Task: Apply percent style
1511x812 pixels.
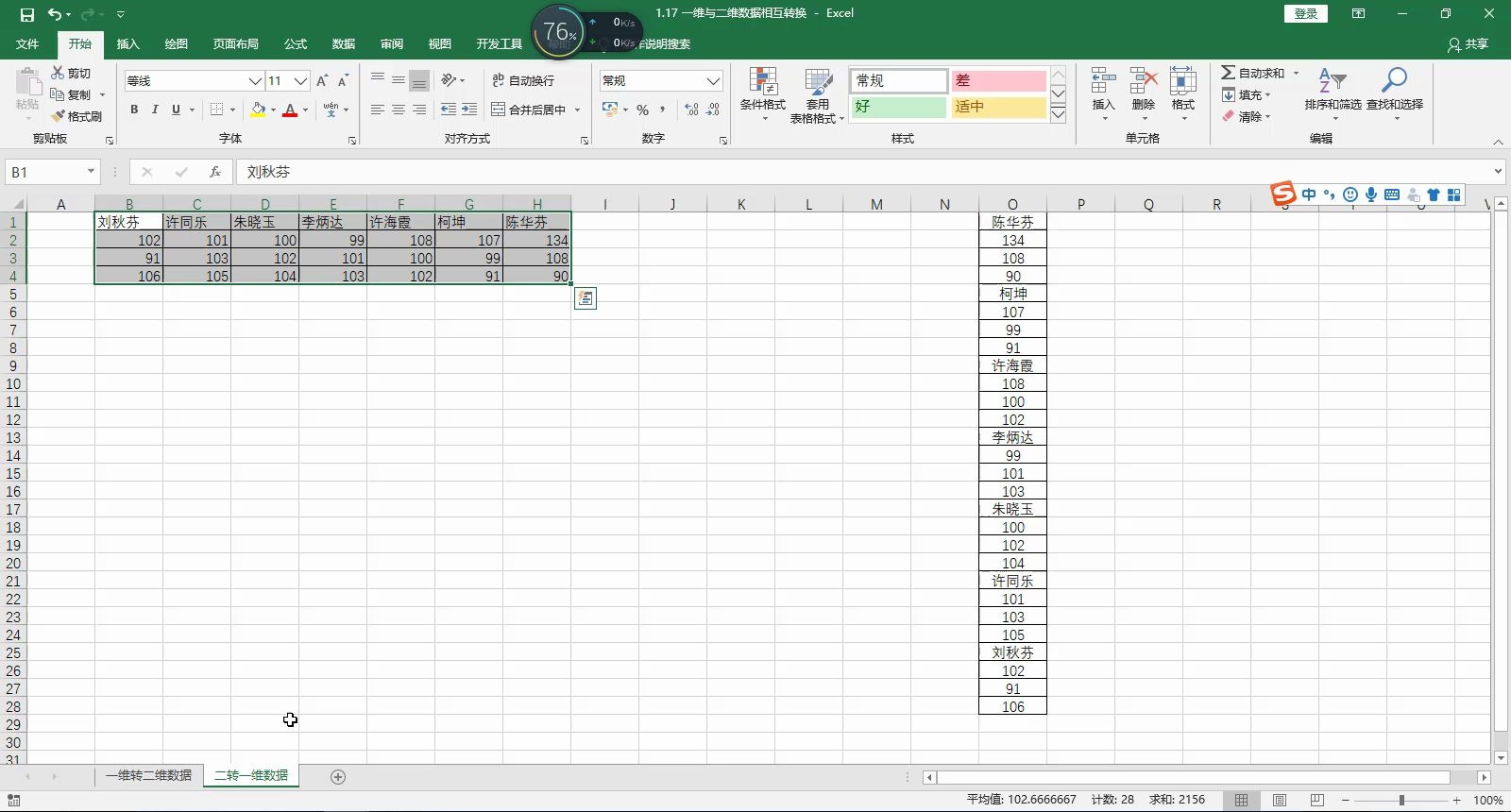Action: pyautogui.click(x=642, y=110)
